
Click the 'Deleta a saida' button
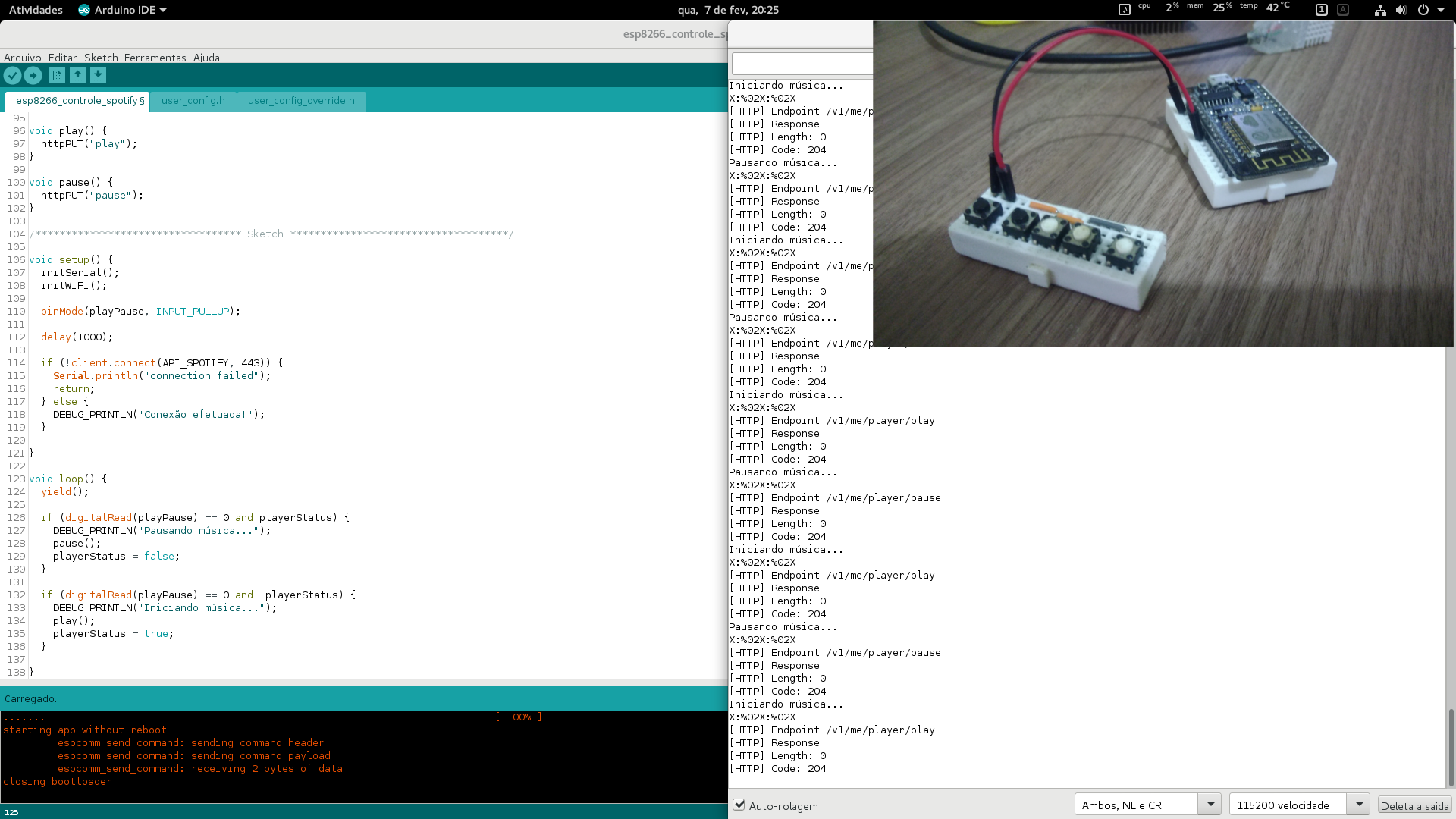pyautogui.click(x=1414, y=805)
